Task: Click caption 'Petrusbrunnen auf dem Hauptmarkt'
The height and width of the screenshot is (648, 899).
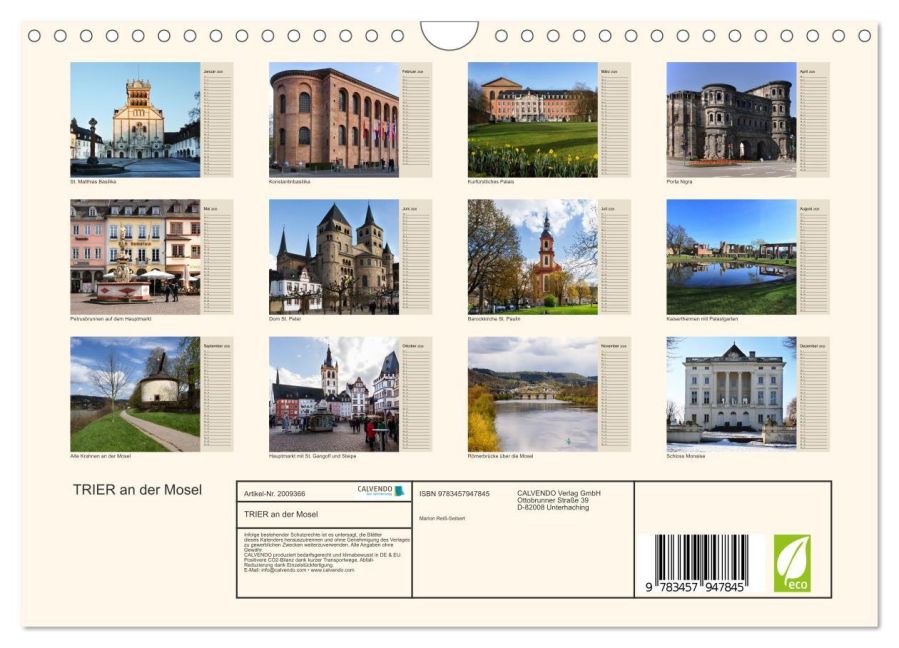Action: point(111,319)
